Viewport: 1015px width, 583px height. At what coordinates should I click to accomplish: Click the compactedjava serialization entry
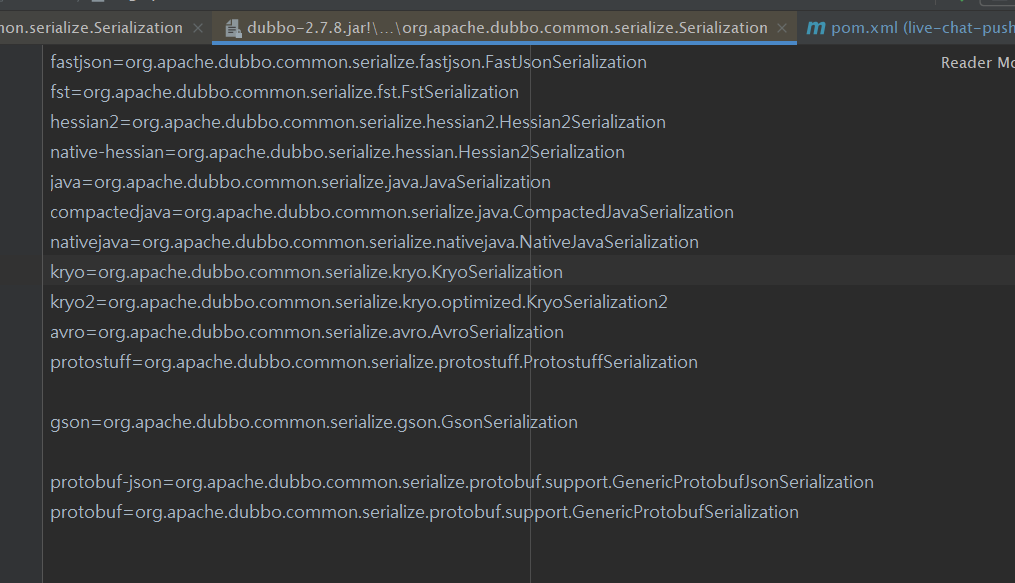point(392,212)
